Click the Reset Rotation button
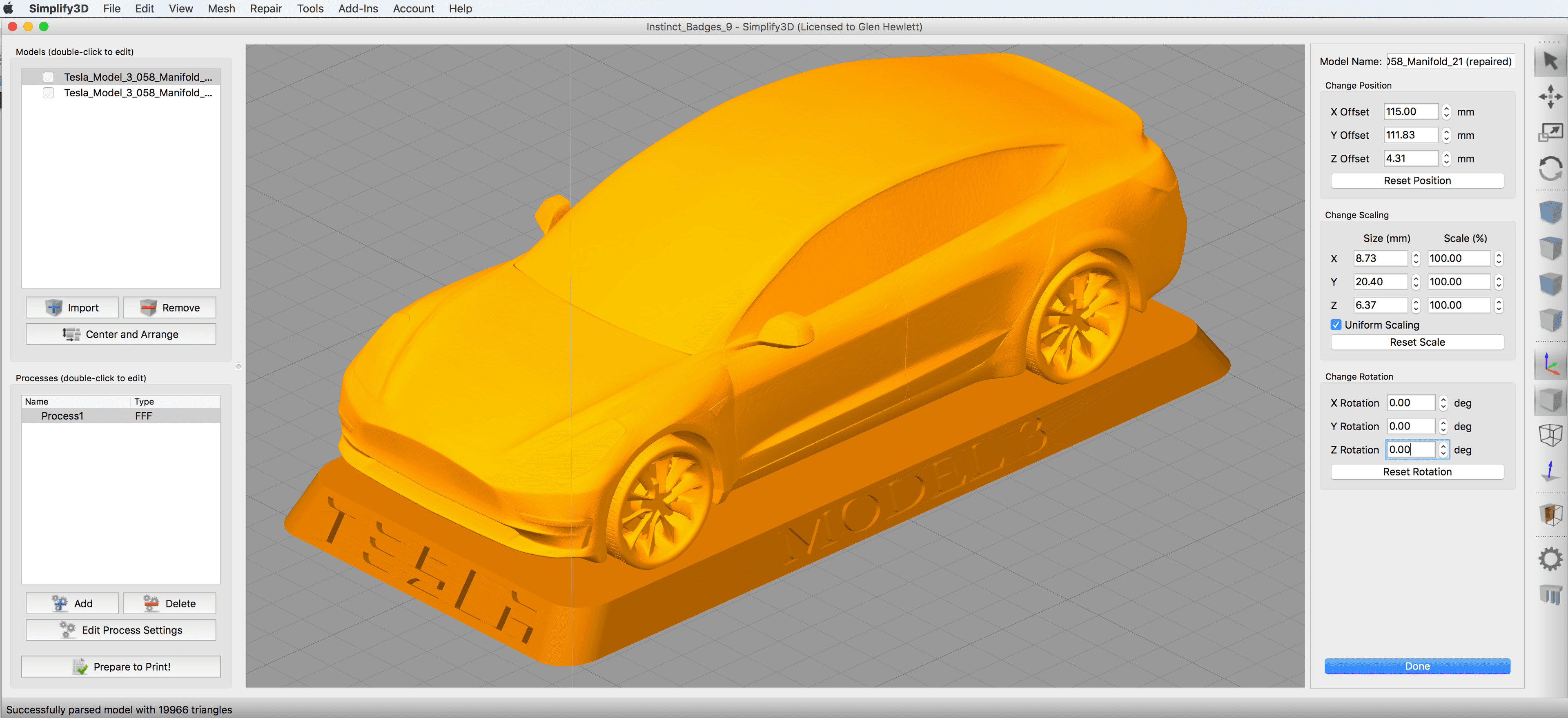Image resolution: width=1568 pixels, height=718 pixels. pos(1417,471)
